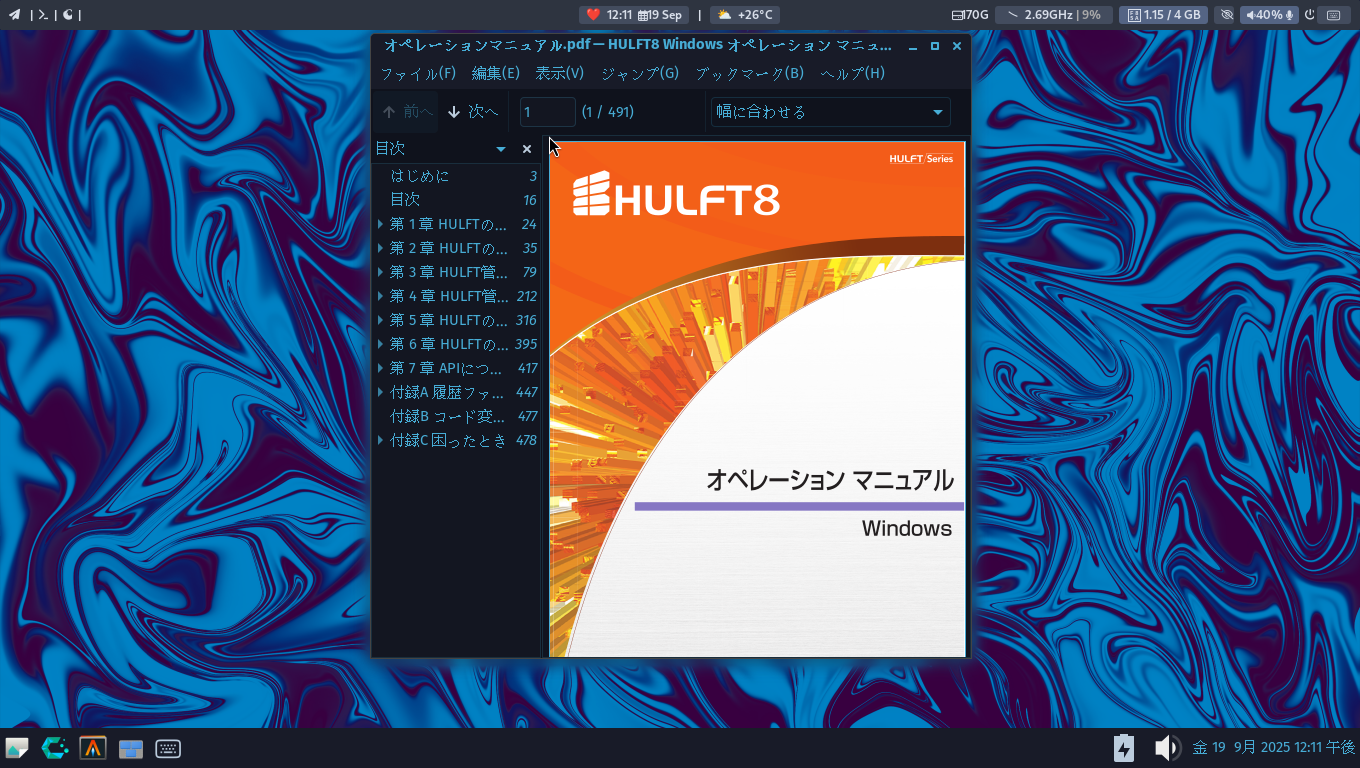1360x768 pixels.
Task: Open the 表示(V) menu
Action: (x=560, y=73)
